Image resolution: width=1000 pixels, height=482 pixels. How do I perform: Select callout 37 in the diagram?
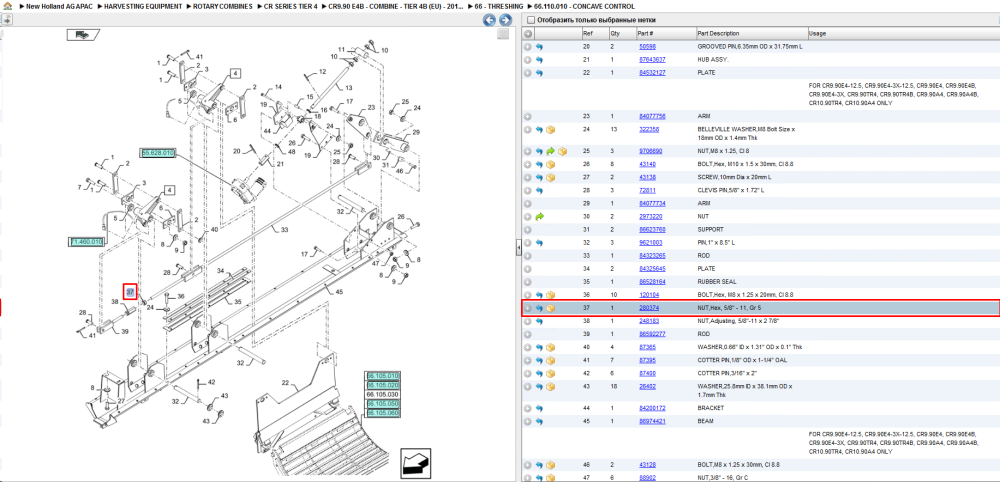click(x=130, y=292)
